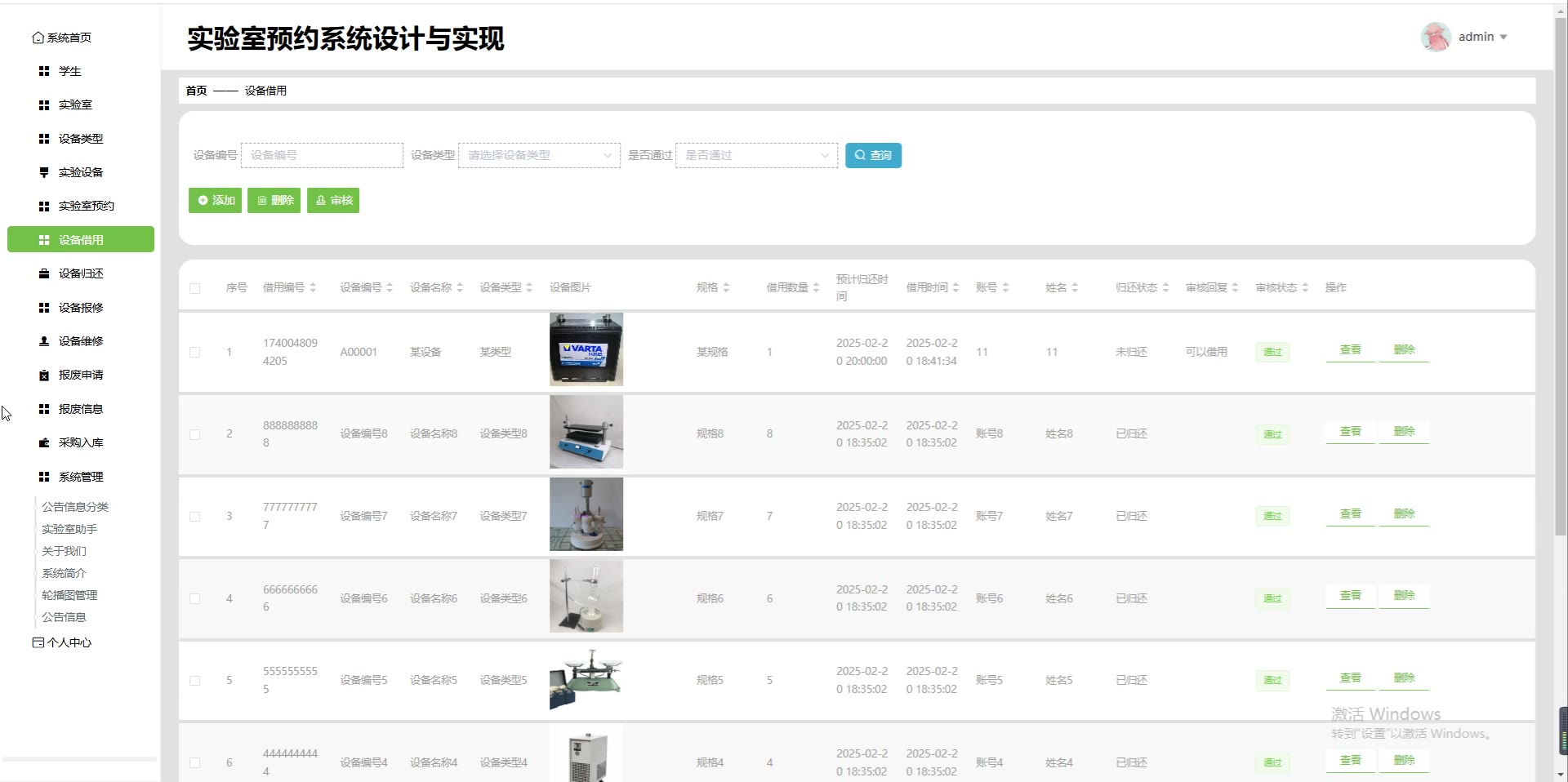This screenshot has height=782, width=1568.
Task: Open 实验室预约 in the sidebar menu
Action: (x=86, y=206)
